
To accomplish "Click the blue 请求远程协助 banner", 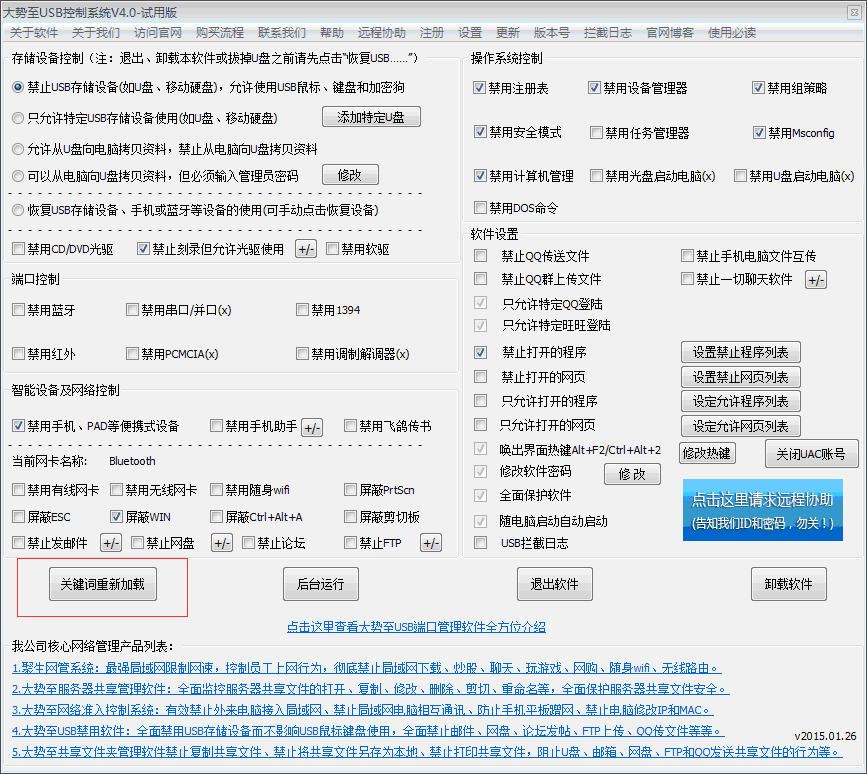I will (761, 509).
